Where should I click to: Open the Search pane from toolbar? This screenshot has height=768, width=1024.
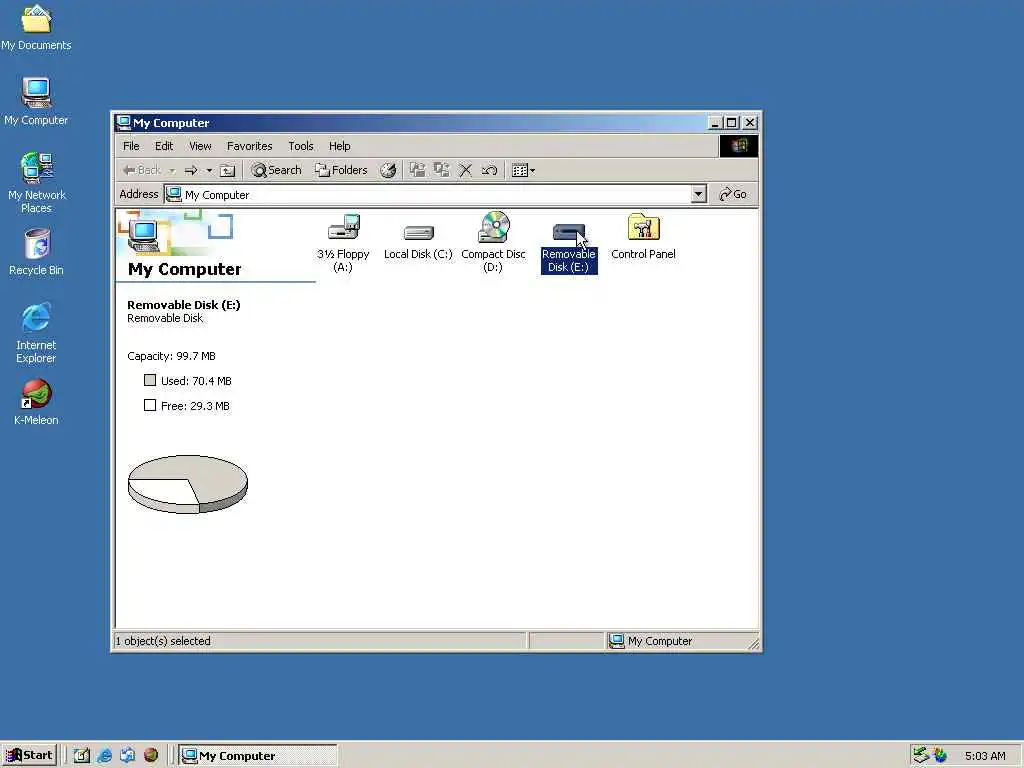(x=276, y=170)
